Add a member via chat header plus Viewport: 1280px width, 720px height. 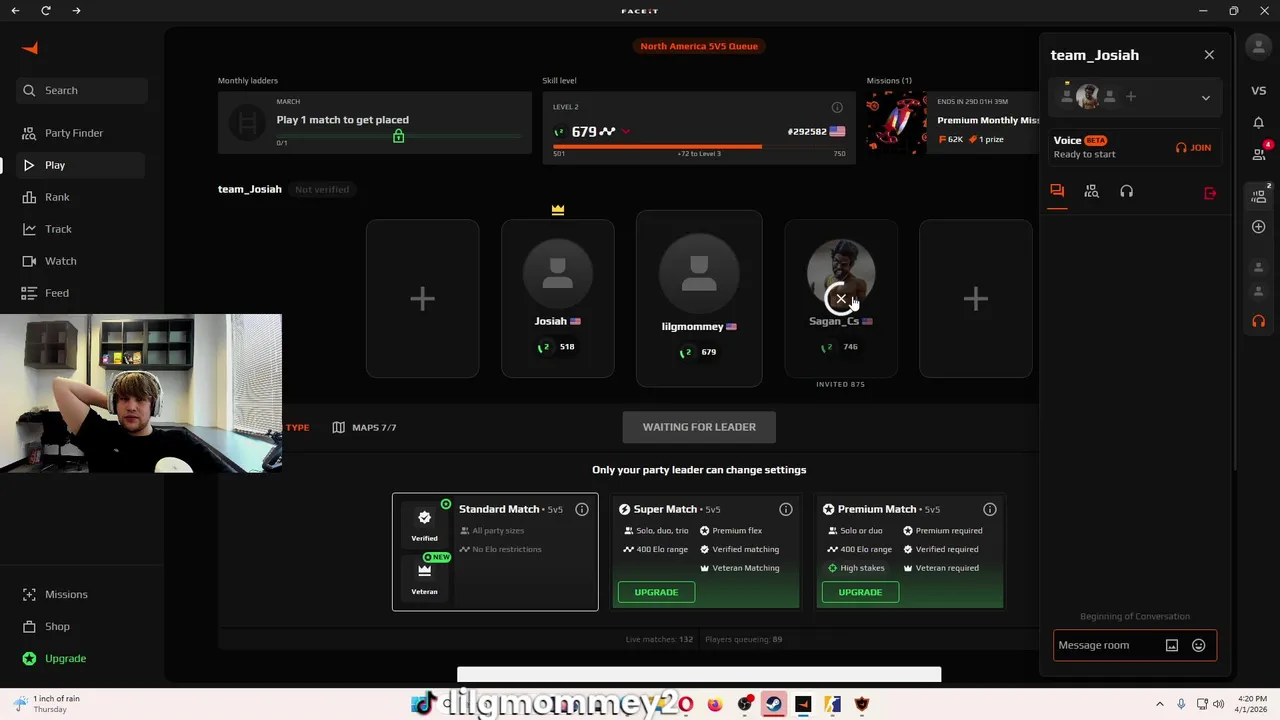click(x=1131, y=97)
